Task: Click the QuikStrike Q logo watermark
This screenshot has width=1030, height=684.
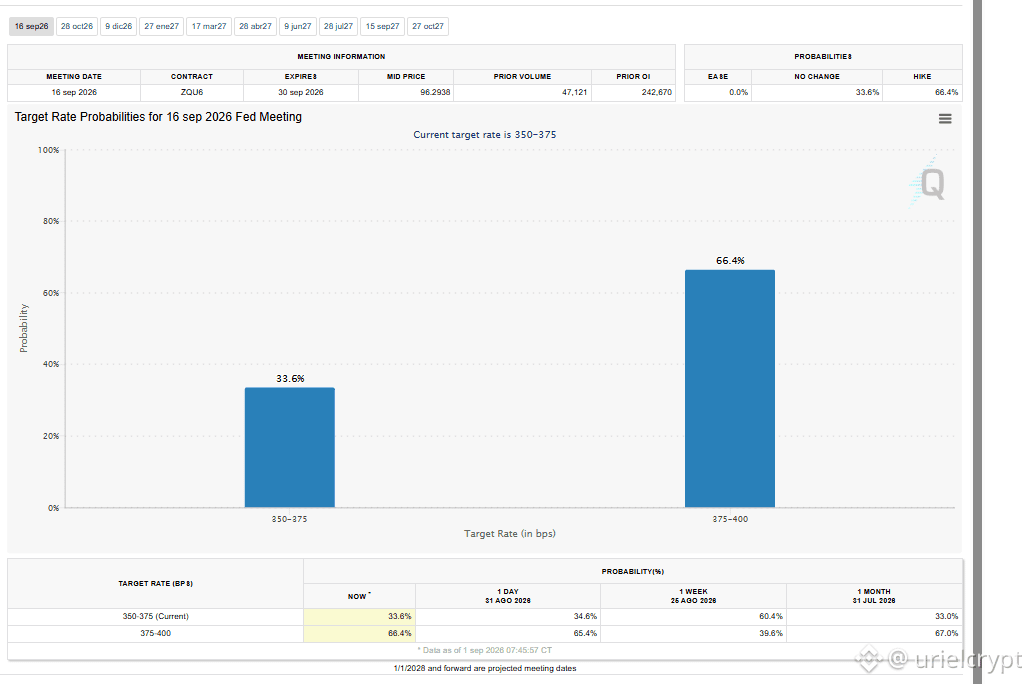Action: 928,183
